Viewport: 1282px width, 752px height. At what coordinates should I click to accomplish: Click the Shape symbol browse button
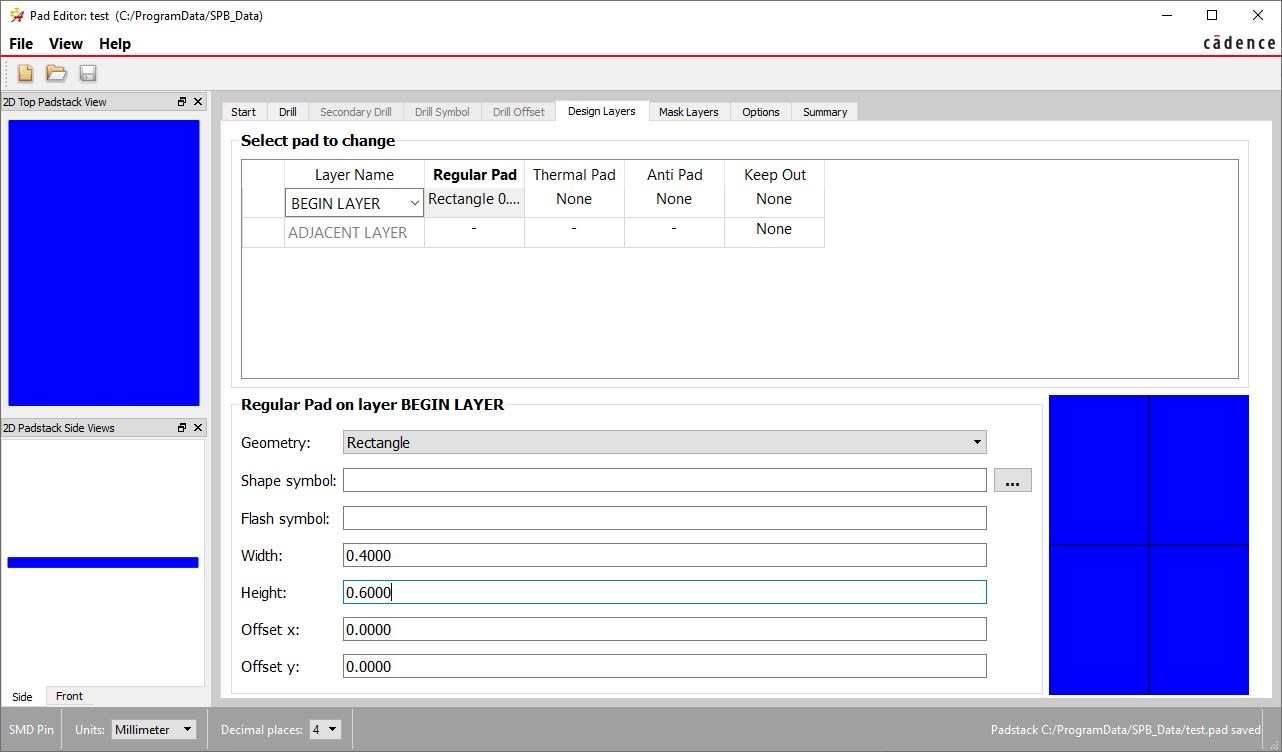click(1012, 481)
